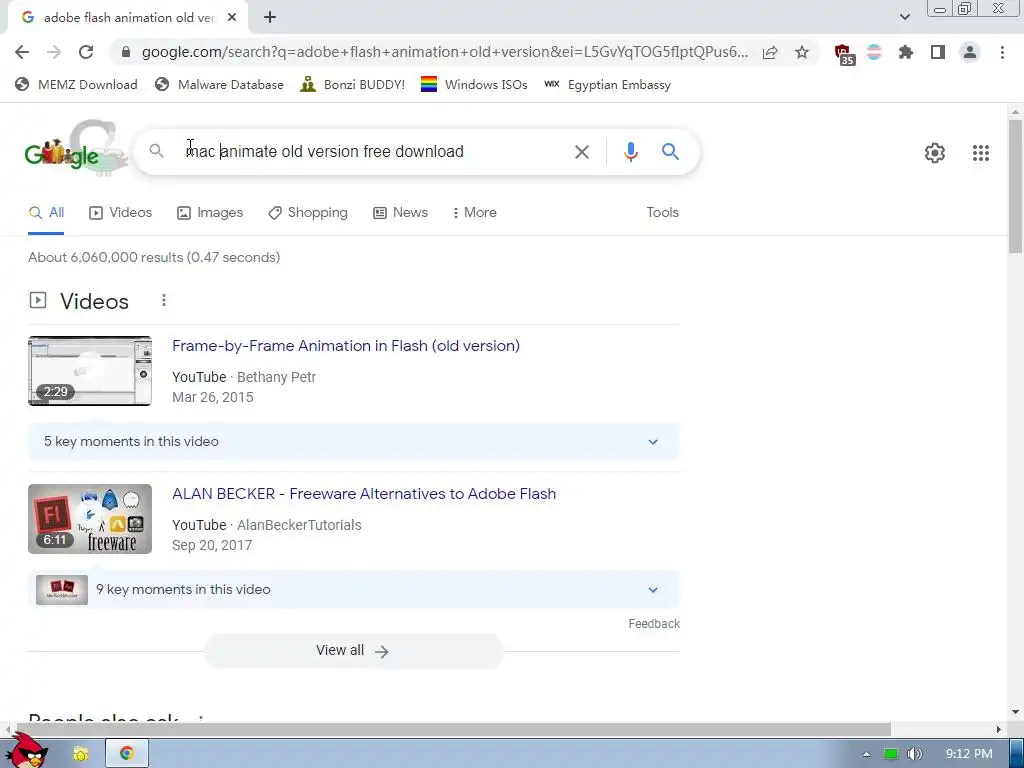Show hidden system tray icons
1024x768 pixels.
866,754
